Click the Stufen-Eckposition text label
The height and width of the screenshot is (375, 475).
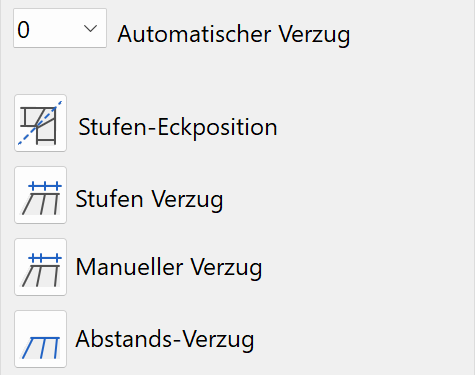coord(178,128)
